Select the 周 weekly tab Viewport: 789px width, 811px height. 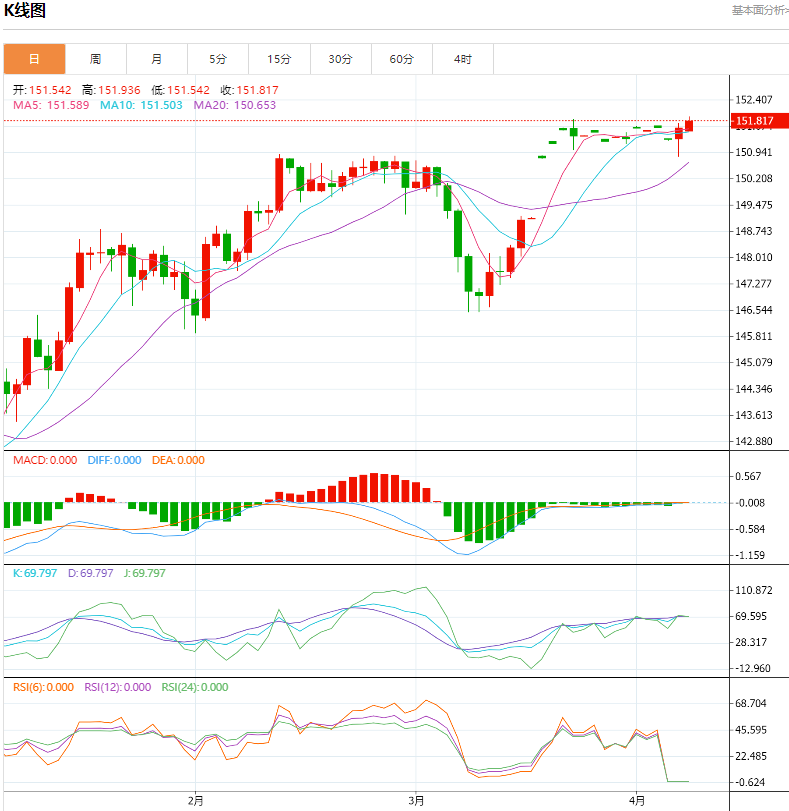95,59
